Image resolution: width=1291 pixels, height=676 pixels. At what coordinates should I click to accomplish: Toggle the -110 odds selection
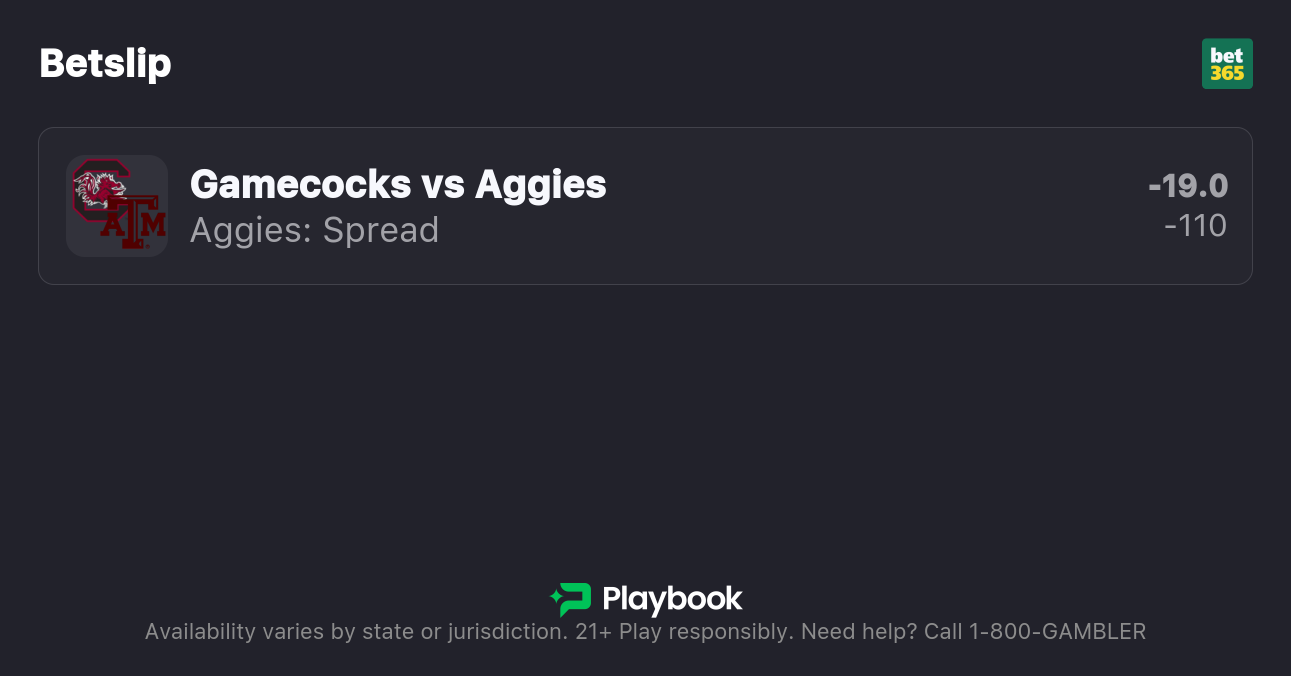pyautogui.click(x=1196, y=226)
